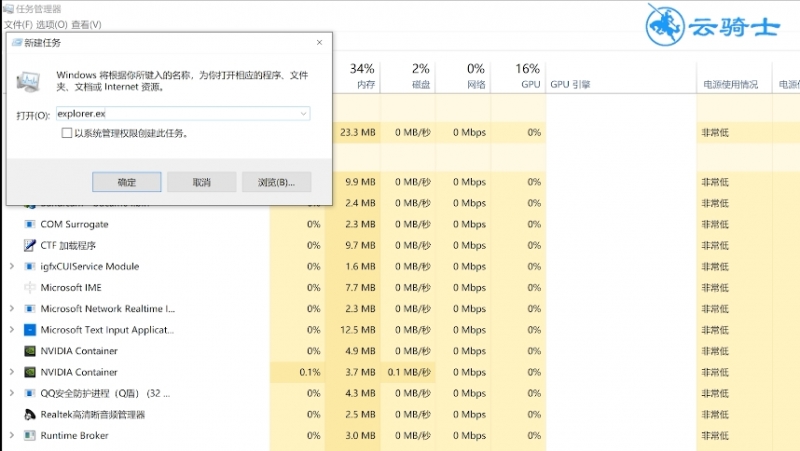Click the 浏览(B)... button
The height and width of the screenshot is (451, 800).
click(277, 182)
